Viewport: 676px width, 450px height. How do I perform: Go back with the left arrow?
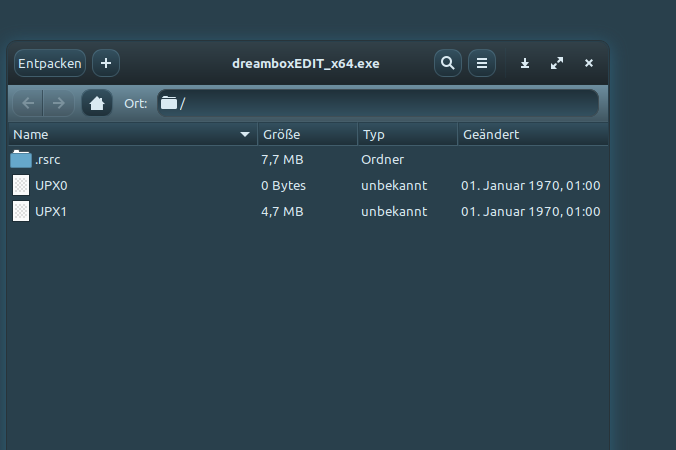[x=28, y=103]
